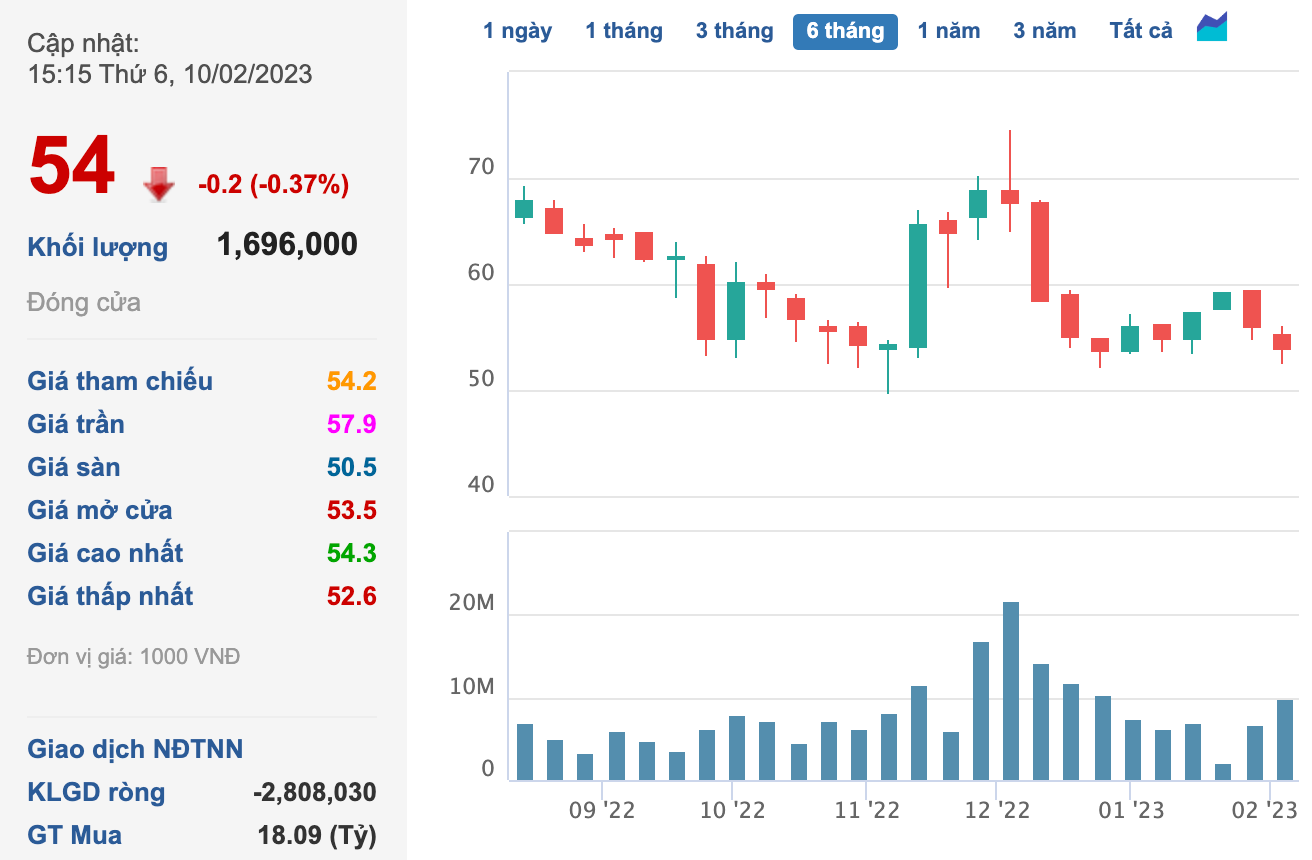Show Tất cả time range data

1140,31
